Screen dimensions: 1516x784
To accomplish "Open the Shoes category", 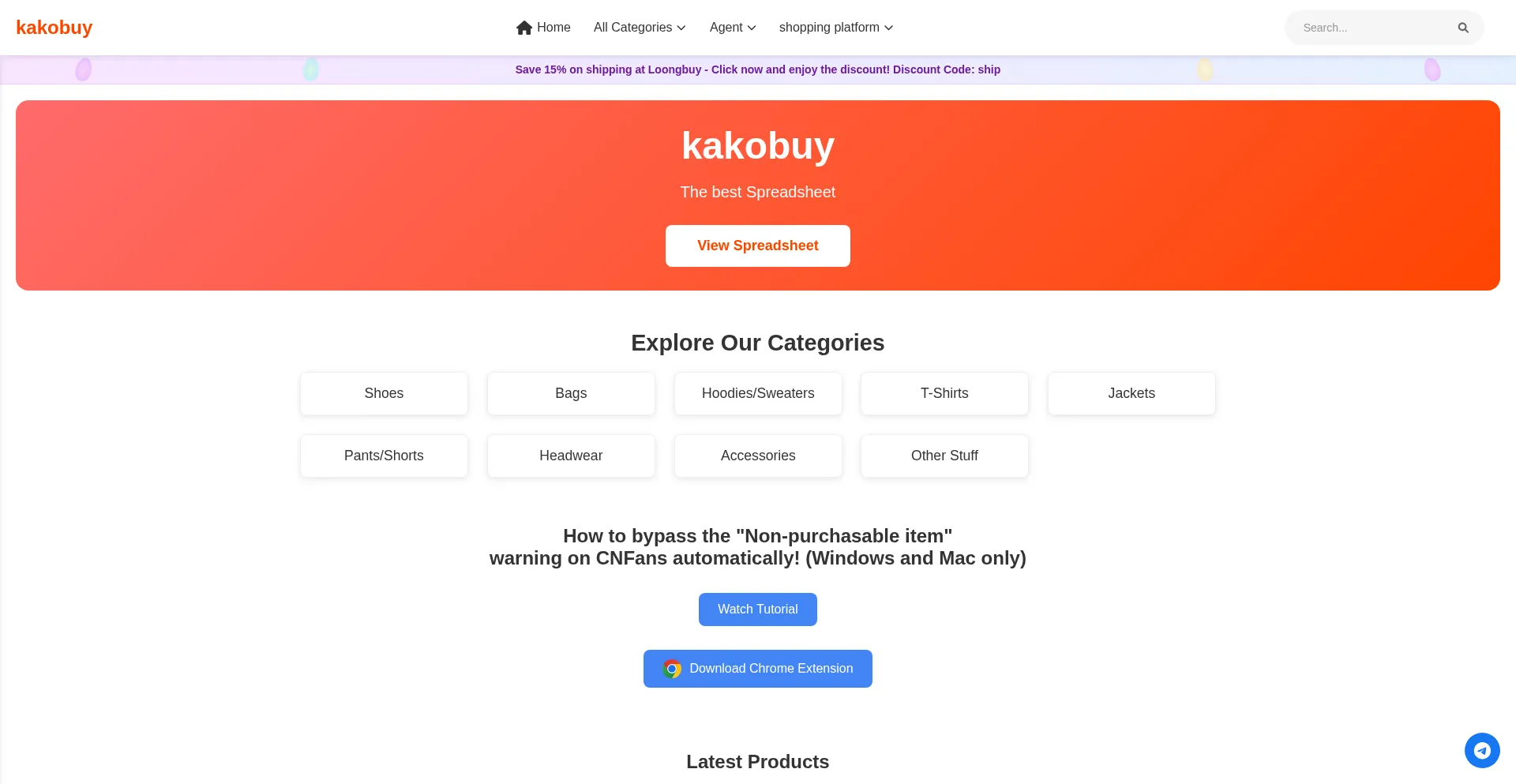I will coord(384,393).
